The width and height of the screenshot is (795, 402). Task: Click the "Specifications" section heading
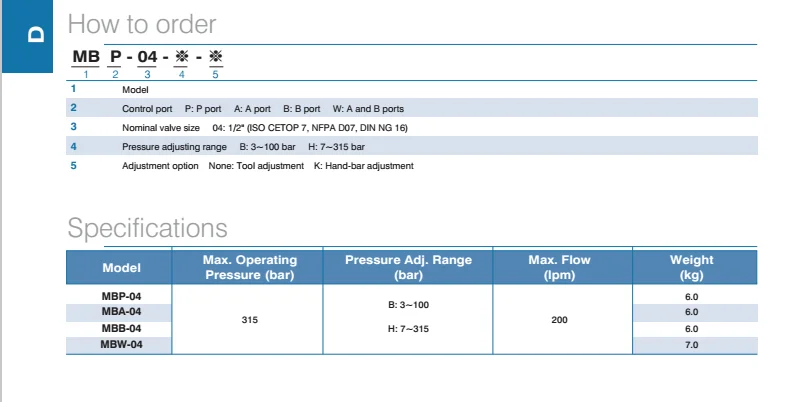click(147, 228)
